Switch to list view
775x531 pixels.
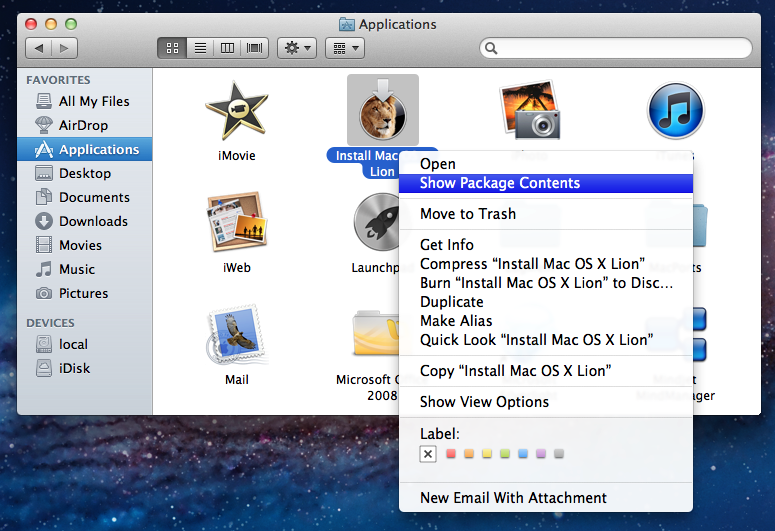click(200, 48)
